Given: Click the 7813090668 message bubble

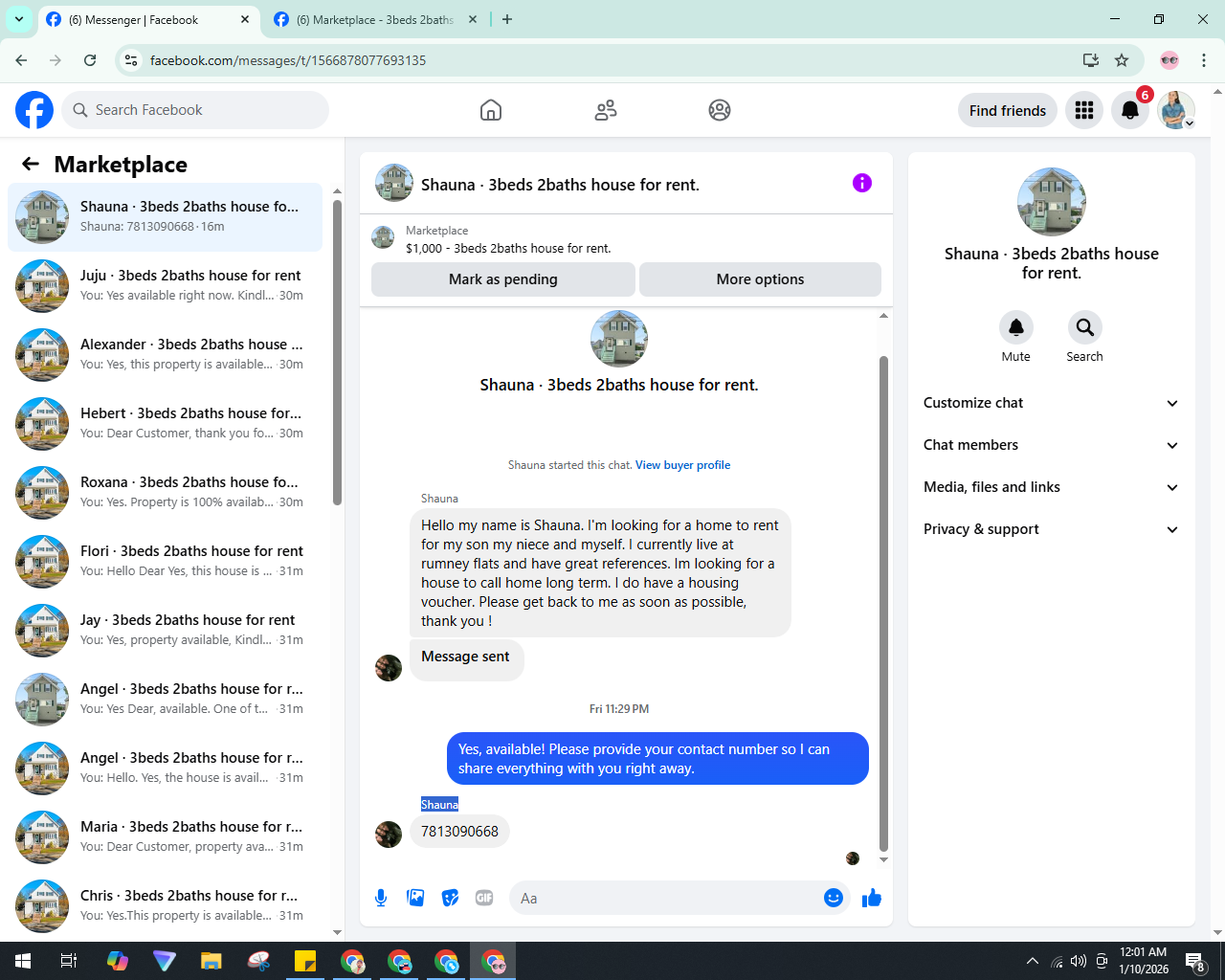Looking at the screenshot, I should [x=459, y=832].
